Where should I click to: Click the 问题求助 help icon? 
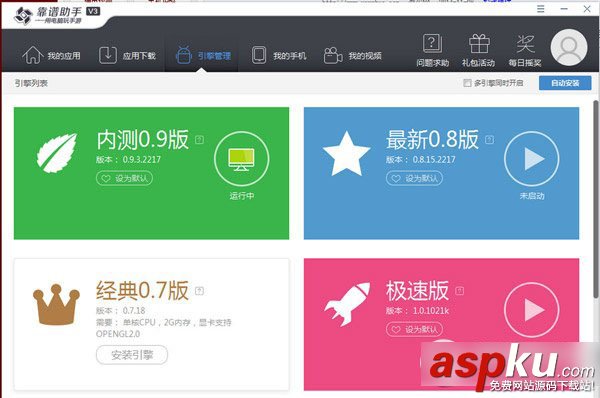(x=432, y=50)
